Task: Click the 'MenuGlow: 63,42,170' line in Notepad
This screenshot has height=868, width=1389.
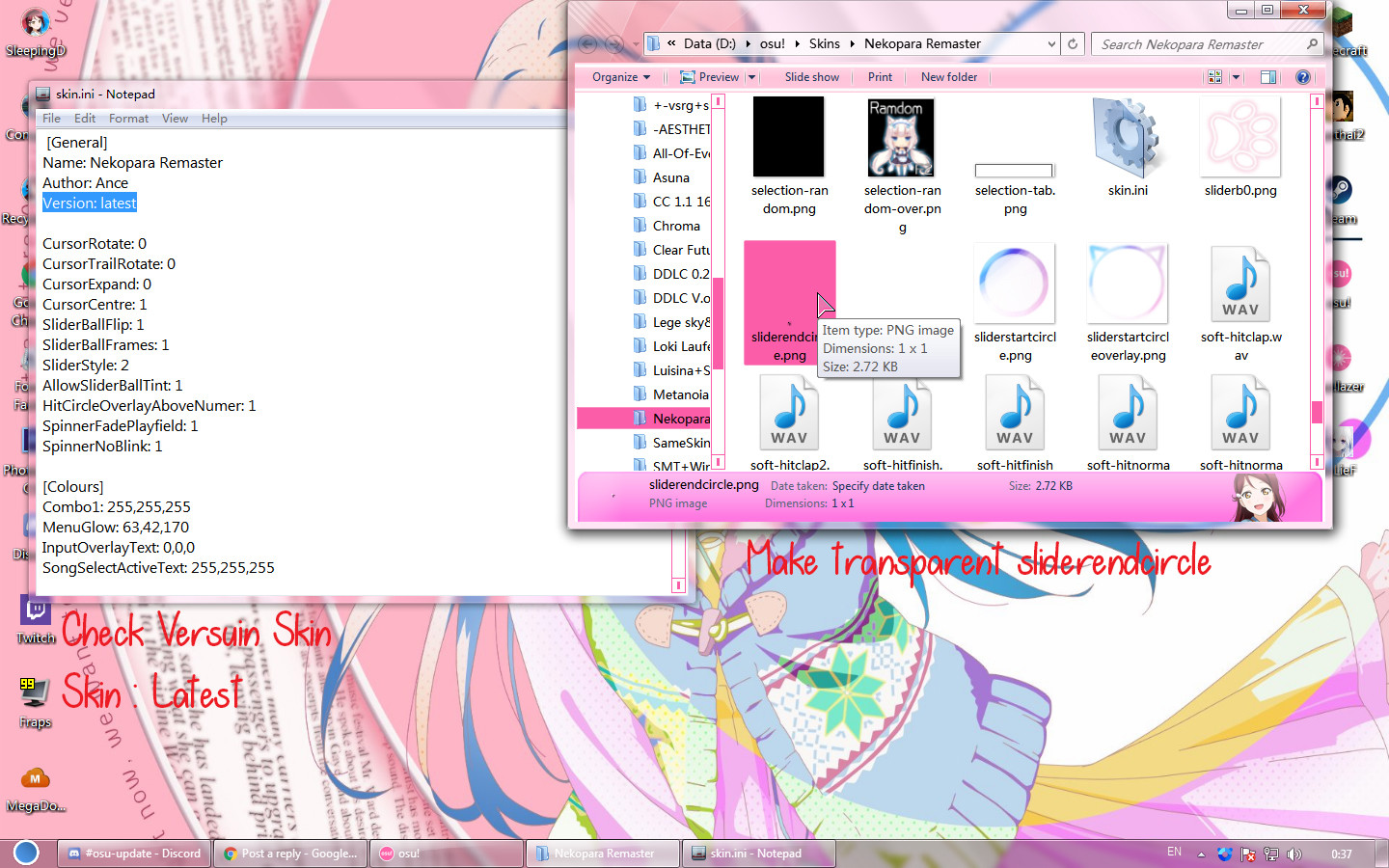Action: (116, 528)
